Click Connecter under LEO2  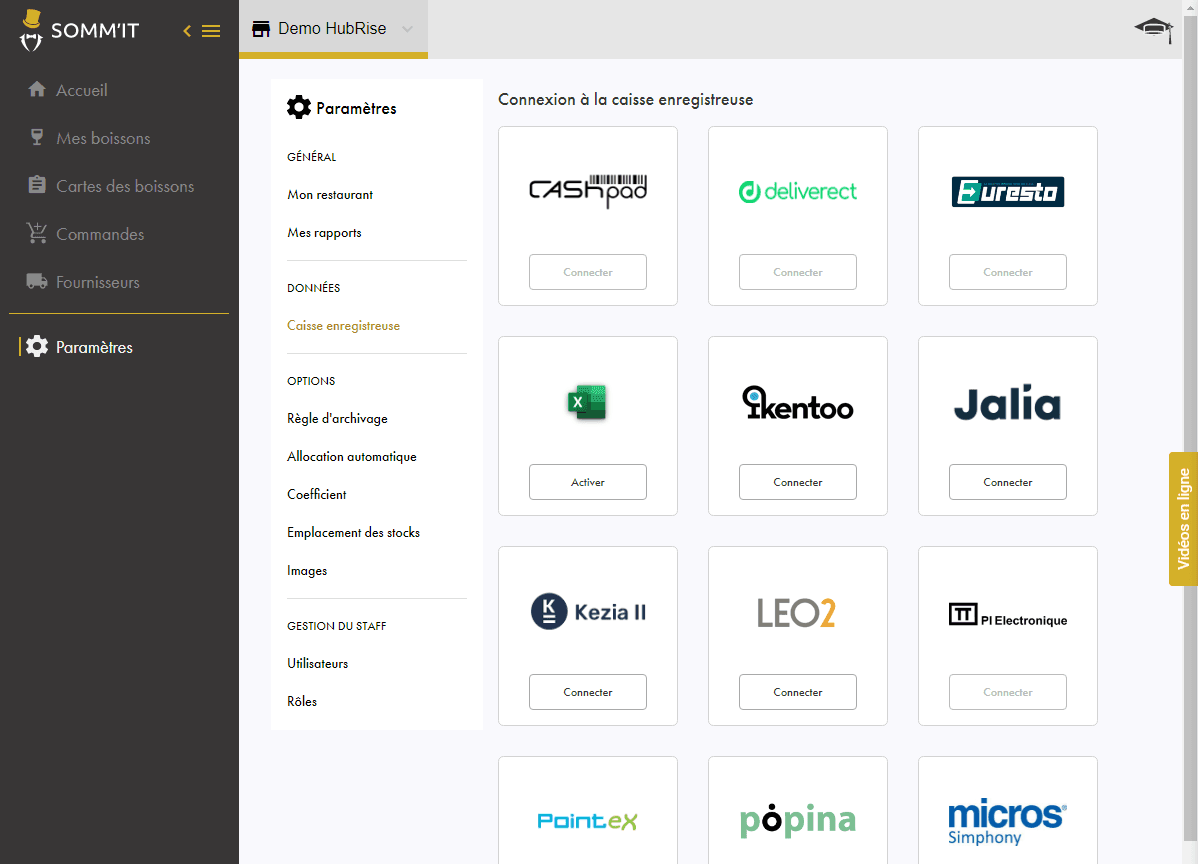(798, 692)
